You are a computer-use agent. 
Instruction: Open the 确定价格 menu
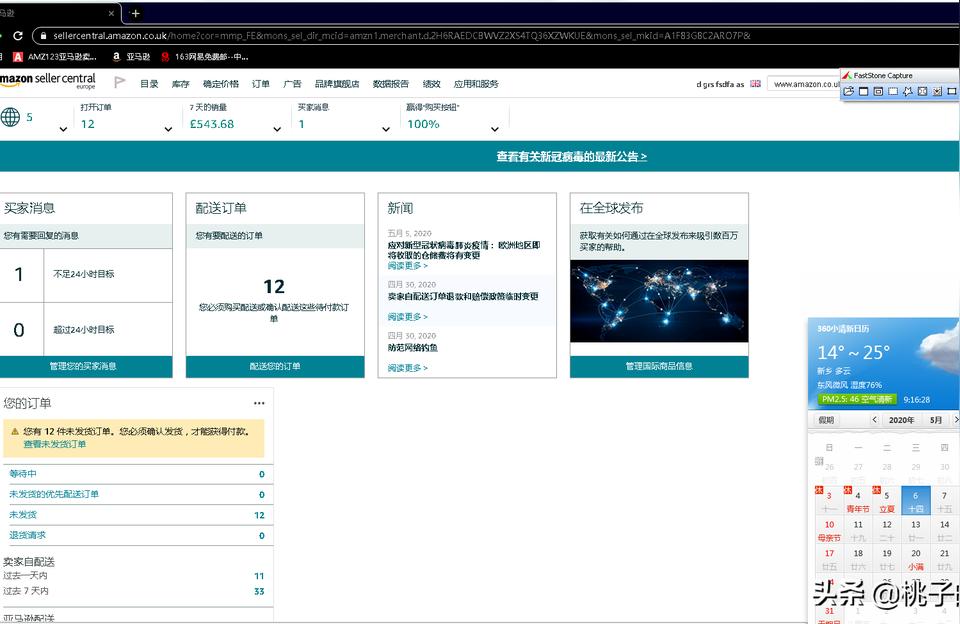220,84
